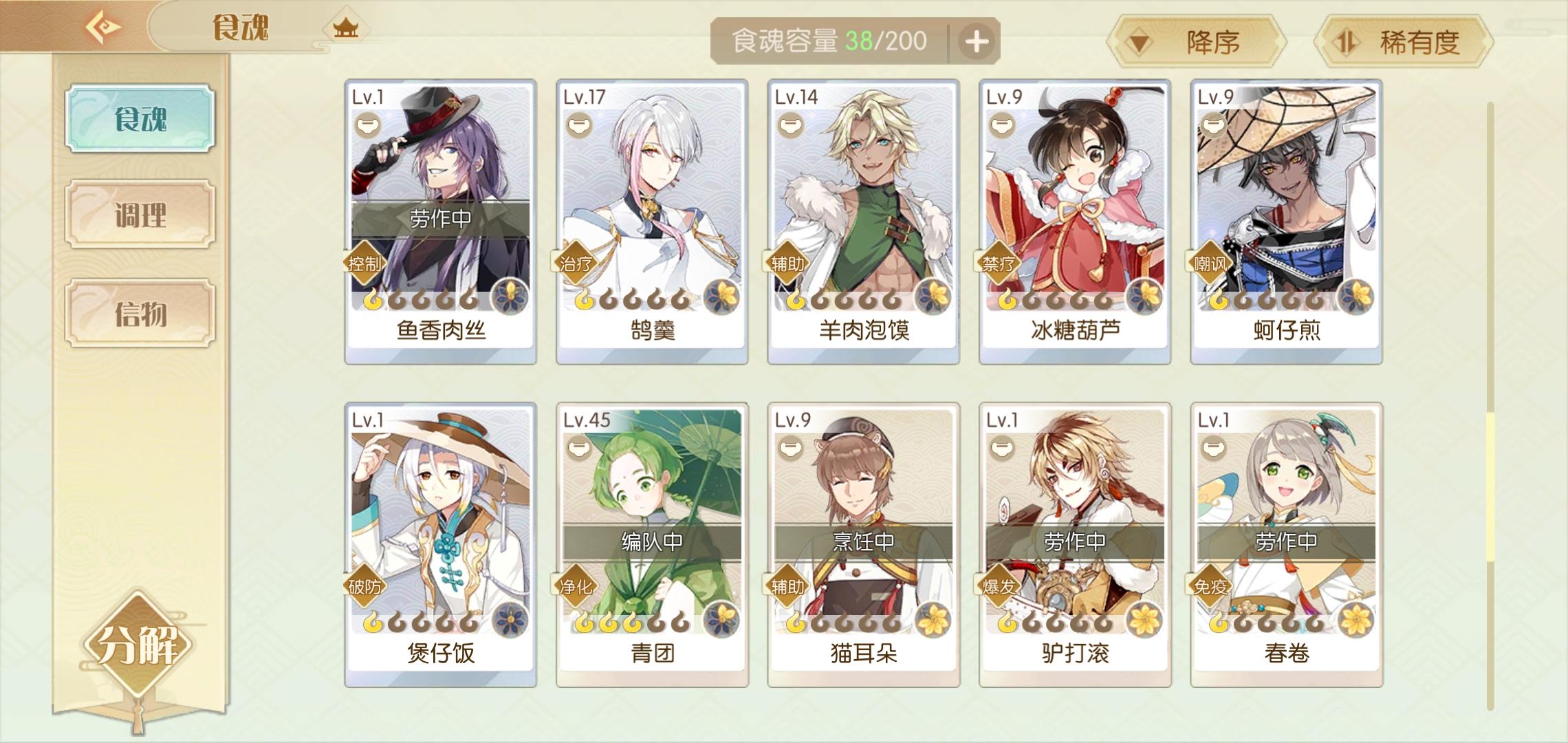Tap the bowl icon on 冰糖葫芦 card
Screen dimensions: 1568x743
pyautogui.click(x=1002, y=125)
